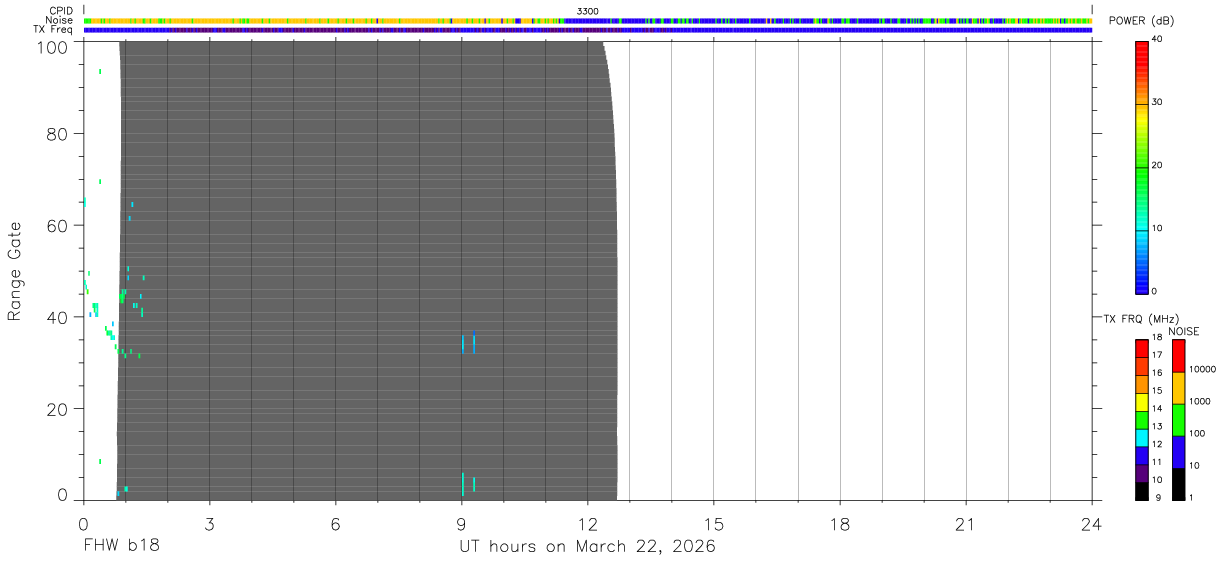Pick the yellow segment of NOISE legend
The image size is (1228, 567).
coord(1178,388)
